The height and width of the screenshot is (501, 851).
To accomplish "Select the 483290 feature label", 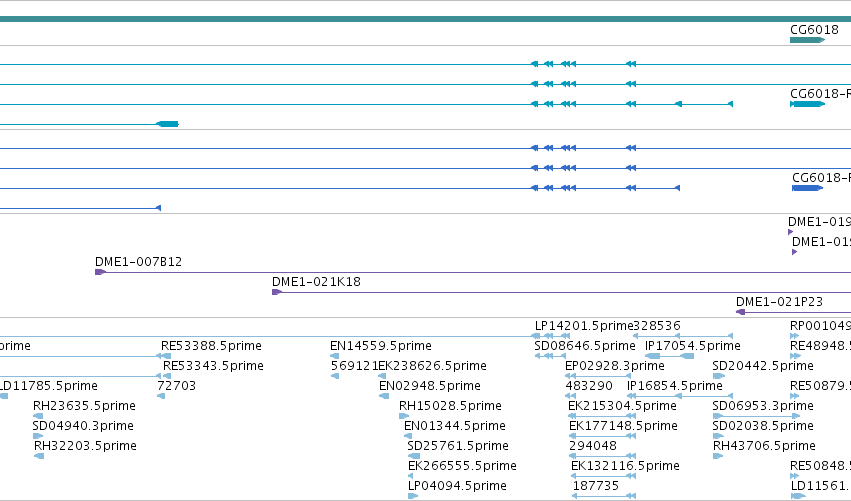I will pyautogui.click(x=589, y=386).
